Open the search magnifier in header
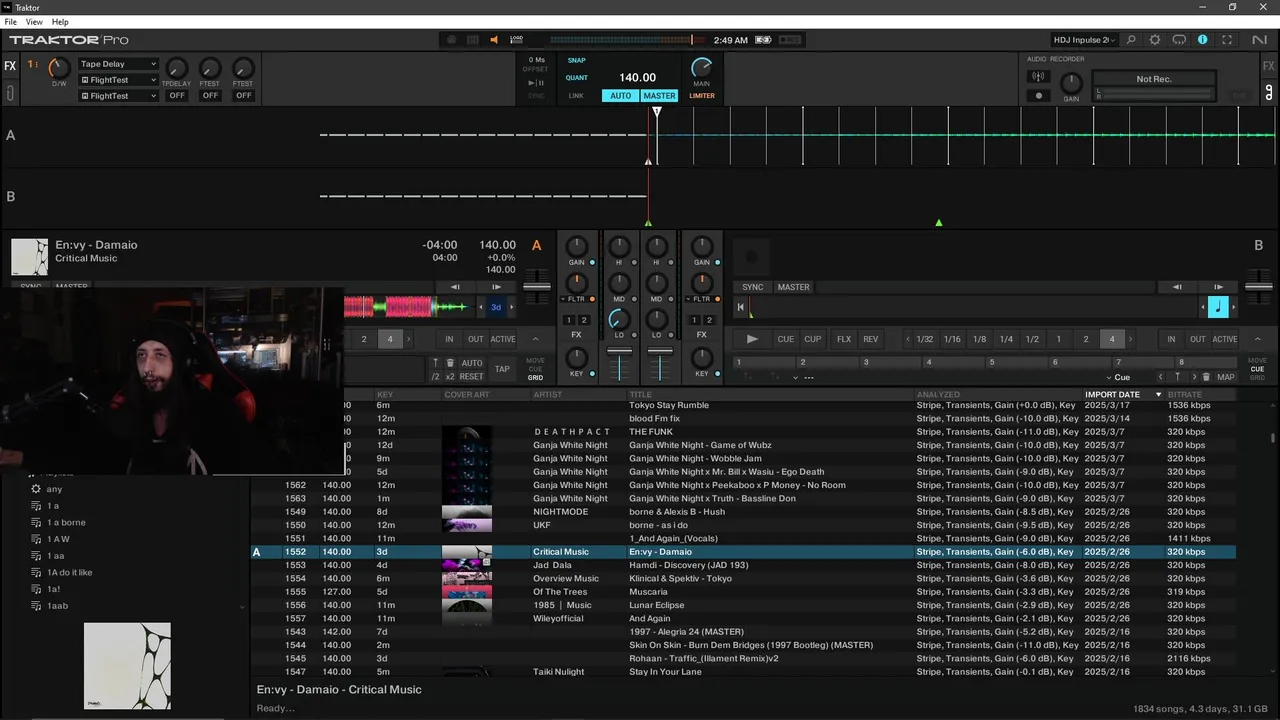The height and width of the screenshot is (720, 1280). pyautogui.click(x=1131, y=40)
